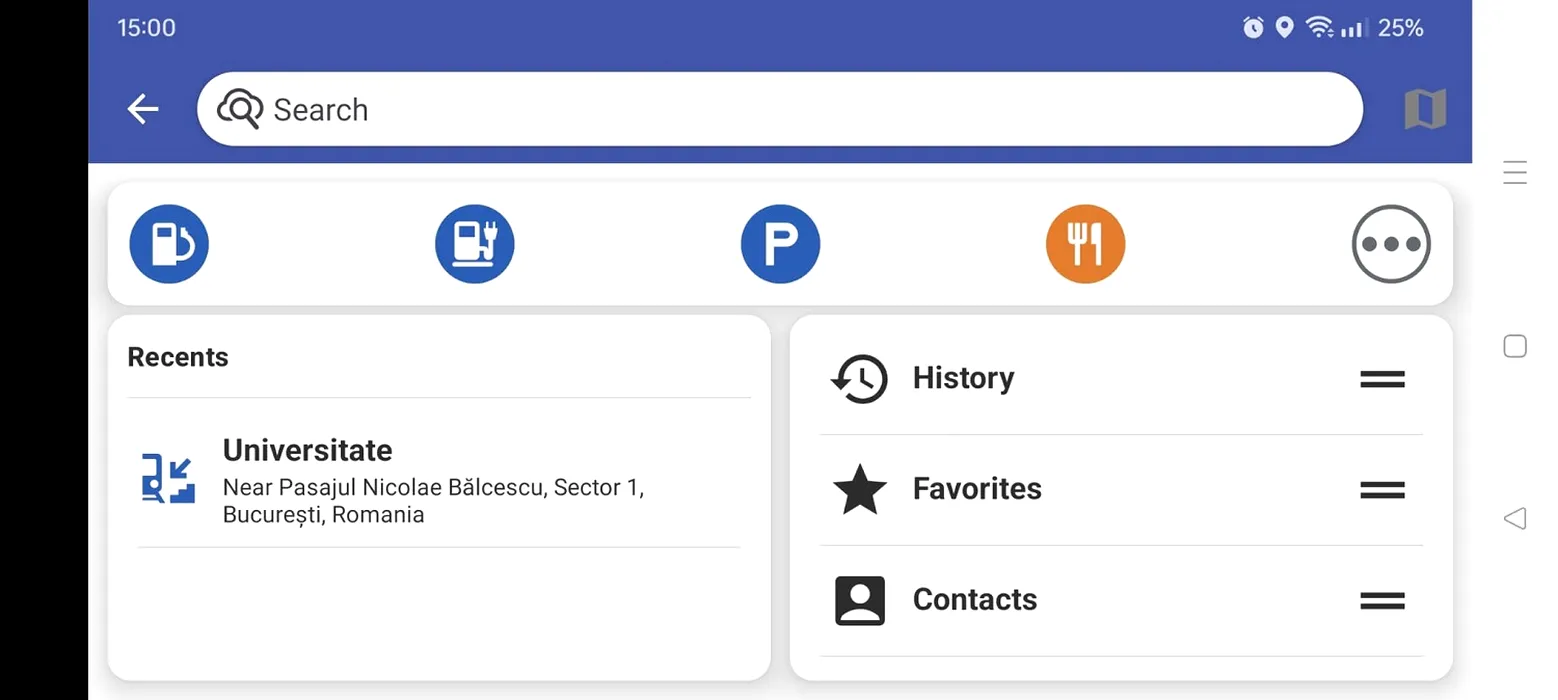Open the Favorites list item
The height and width of the screenshot is (700, 1558).
(1121, 490)
